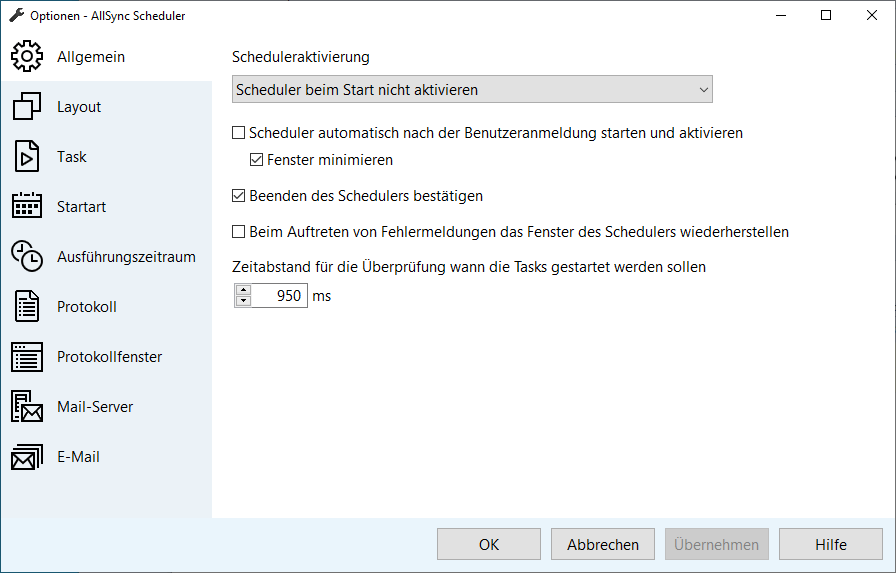Open the Scheduleraktivierung dropdown
This screenshot has width=896, height=573.
tap(472, 90)
